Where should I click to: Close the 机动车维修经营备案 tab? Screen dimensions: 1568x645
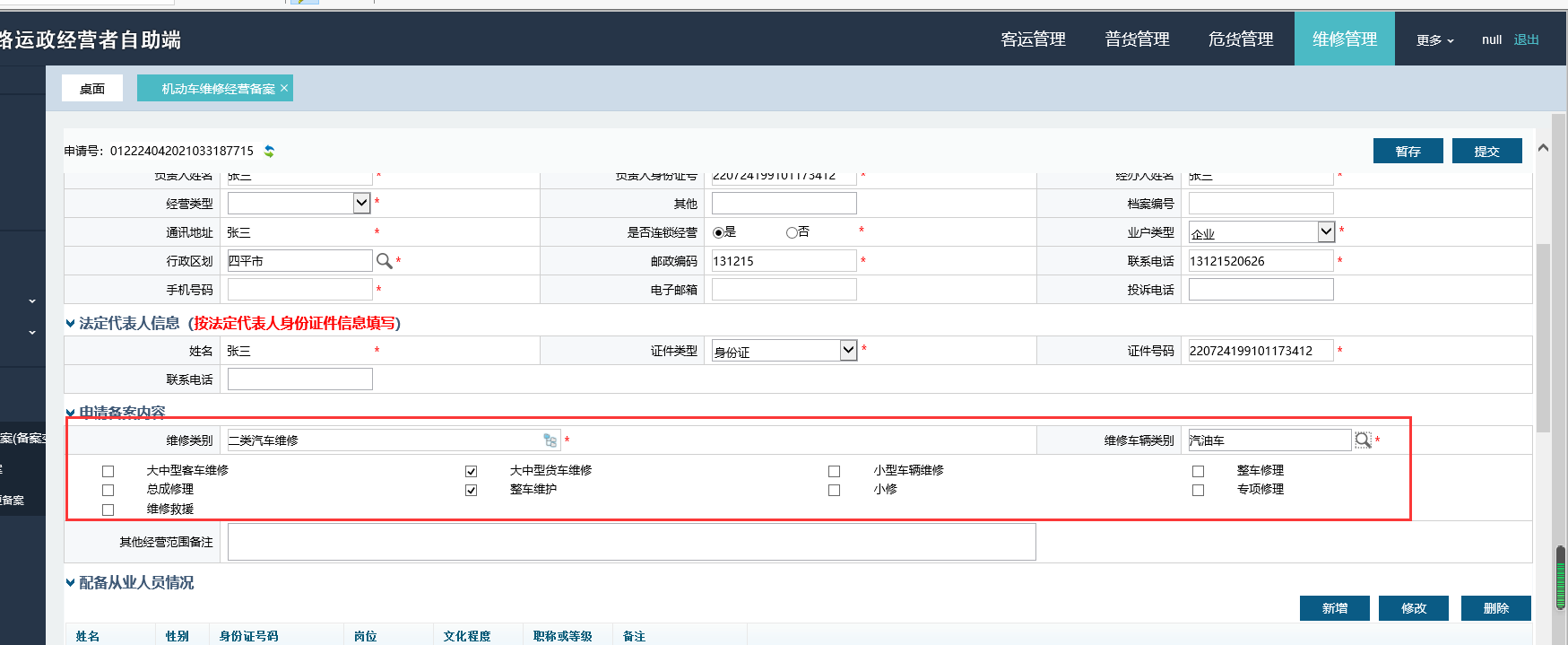[284, 88]
